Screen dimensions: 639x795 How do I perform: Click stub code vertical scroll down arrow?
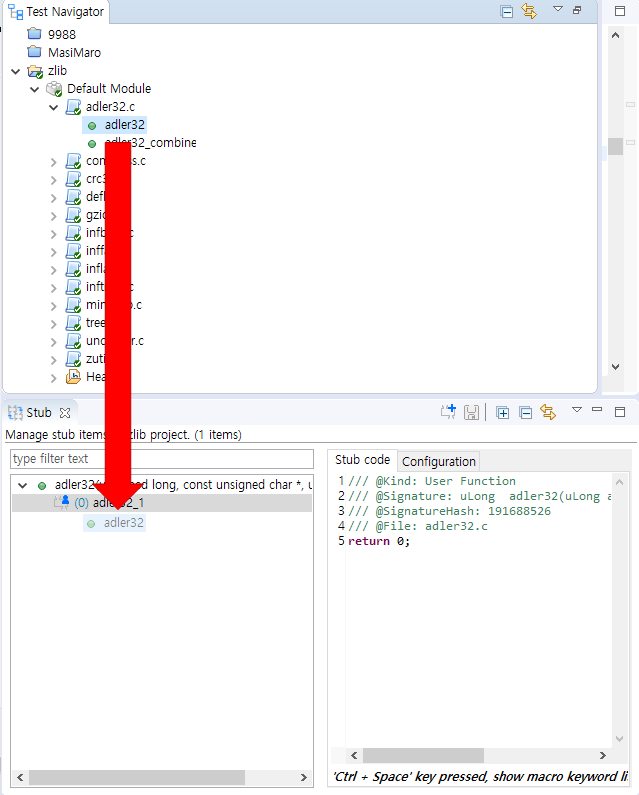click(619, 739)
